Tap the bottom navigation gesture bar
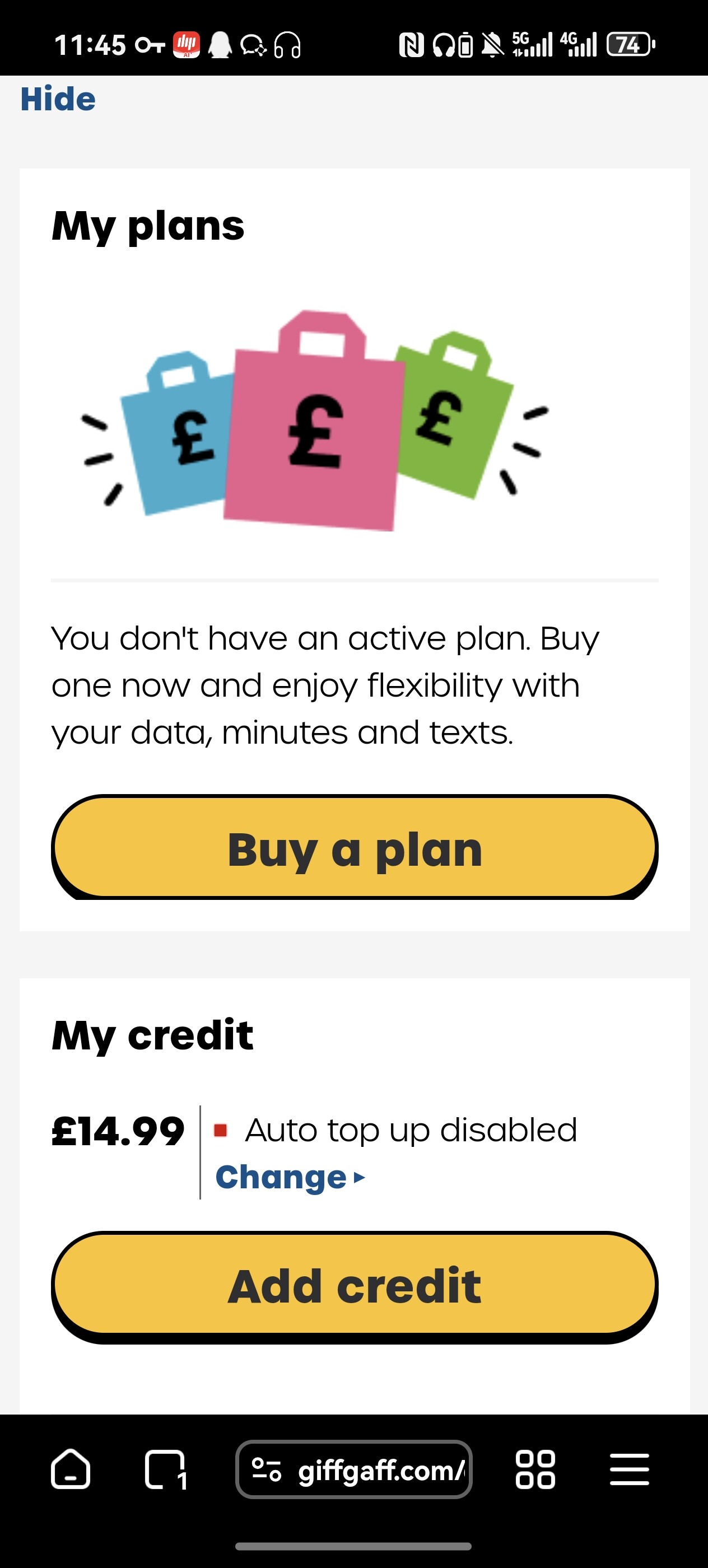Image resolution: width=708 pixels, height=1568 pixels. [353, 1547]
